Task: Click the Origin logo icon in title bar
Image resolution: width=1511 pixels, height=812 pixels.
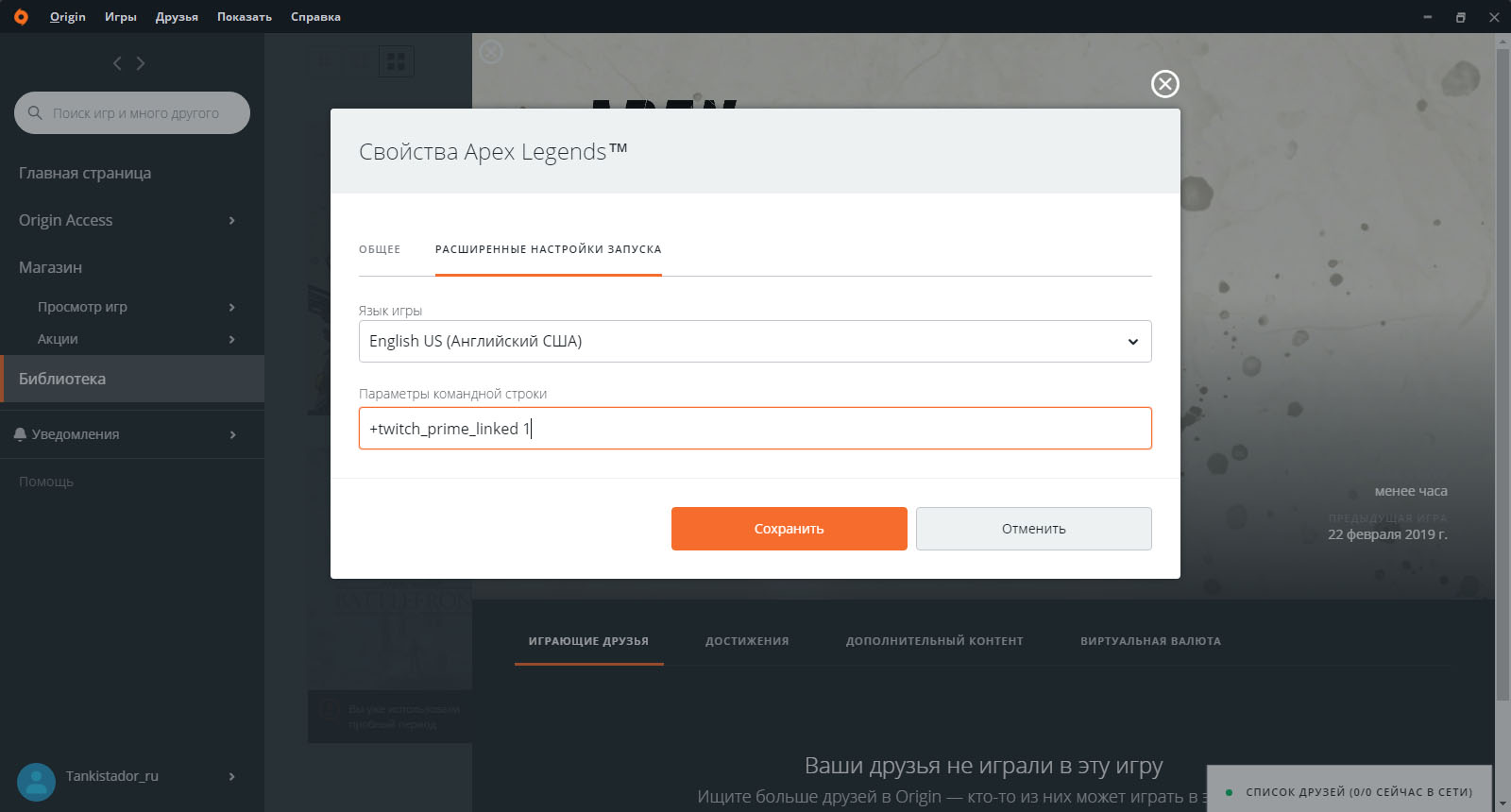Action: [21, 17]
